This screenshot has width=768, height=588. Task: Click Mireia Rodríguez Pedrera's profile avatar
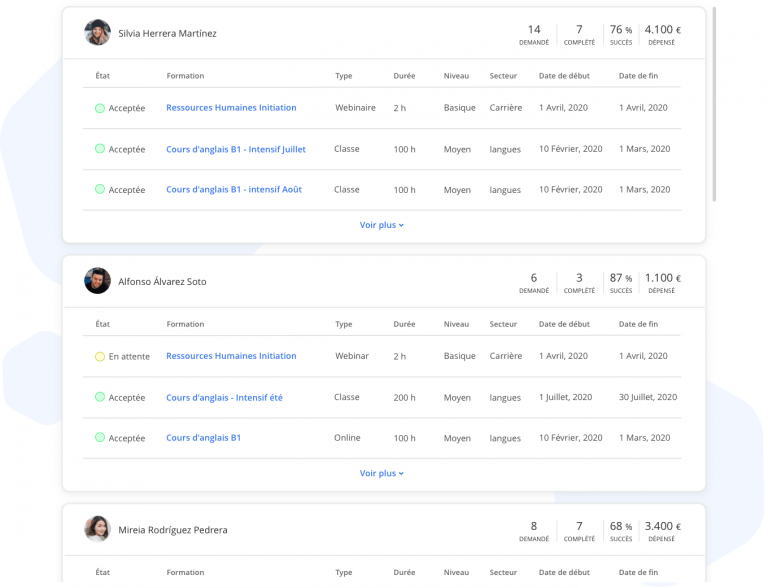[97, 529]
